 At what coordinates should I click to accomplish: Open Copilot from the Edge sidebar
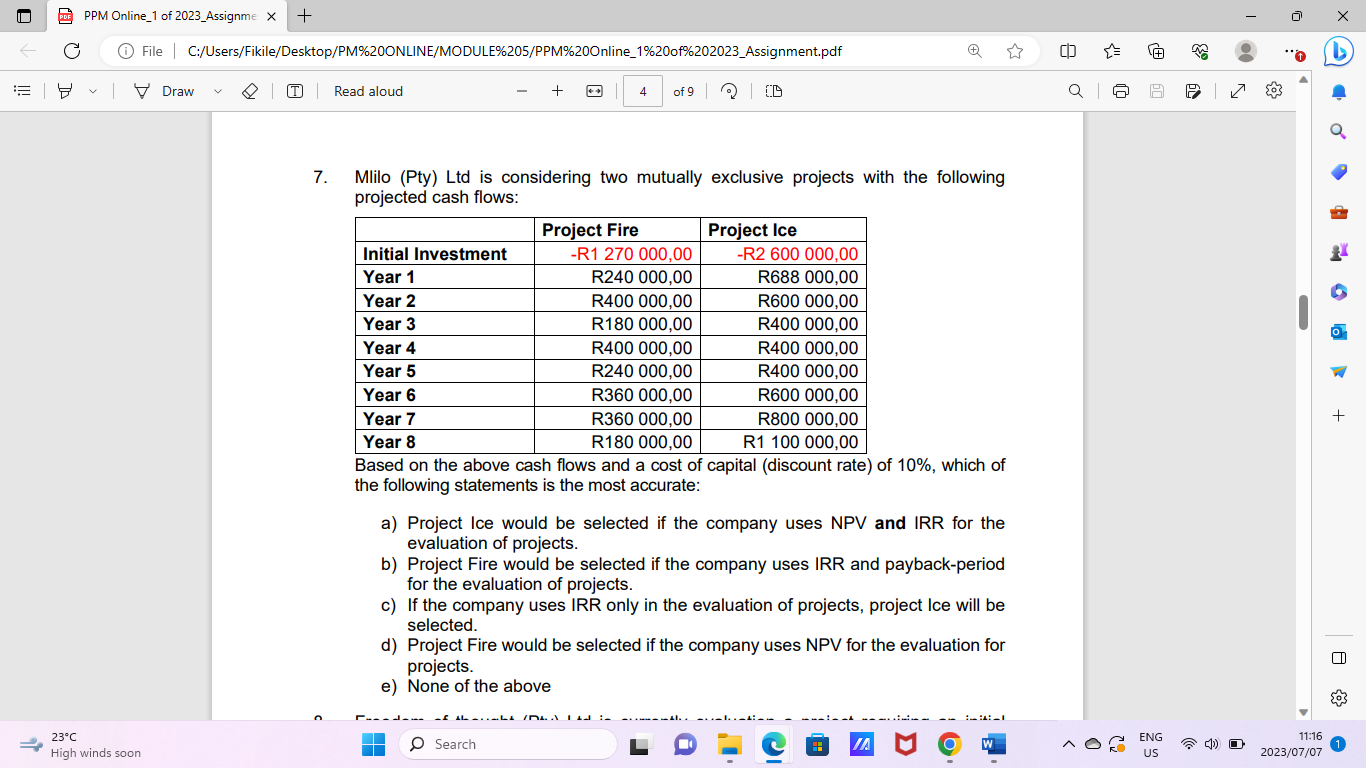tap(1339, 53)
